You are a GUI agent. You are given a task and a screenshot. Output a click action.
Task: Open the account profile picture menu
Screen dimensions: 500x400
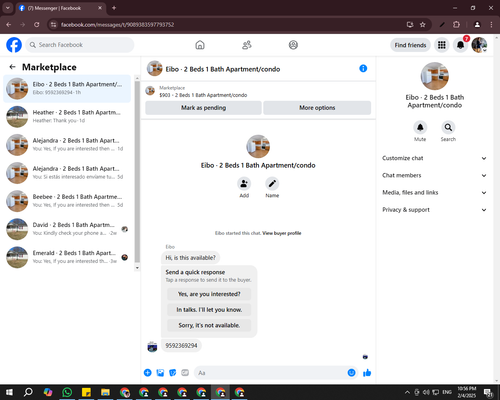click(479, 45)
